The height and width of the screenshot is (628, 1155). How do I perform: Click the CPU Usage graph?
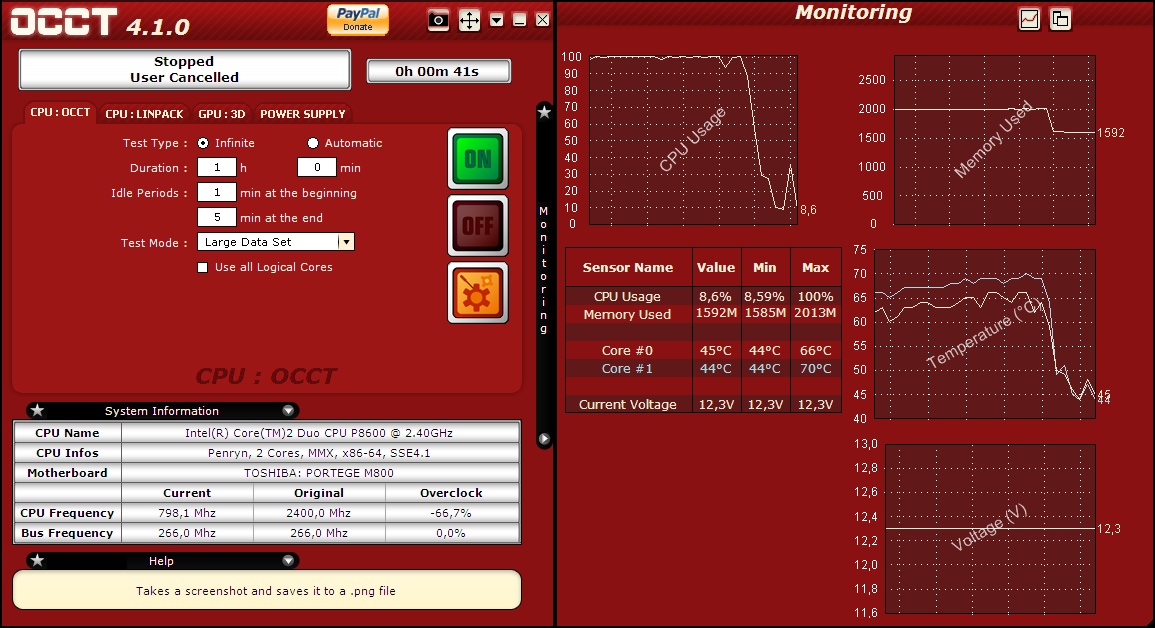pyautogui.click(x=693, y=140)
